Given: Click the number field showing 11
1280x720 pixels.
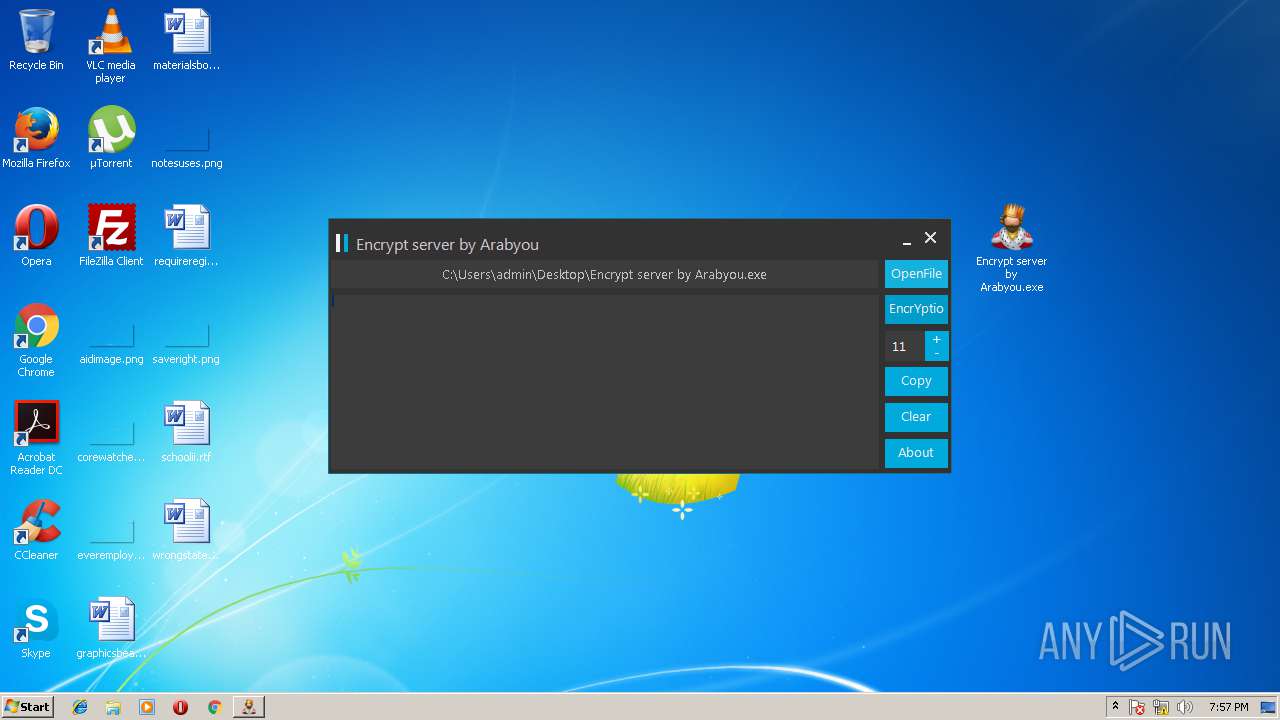Looking at the screenshot, I should pos(904,346).
